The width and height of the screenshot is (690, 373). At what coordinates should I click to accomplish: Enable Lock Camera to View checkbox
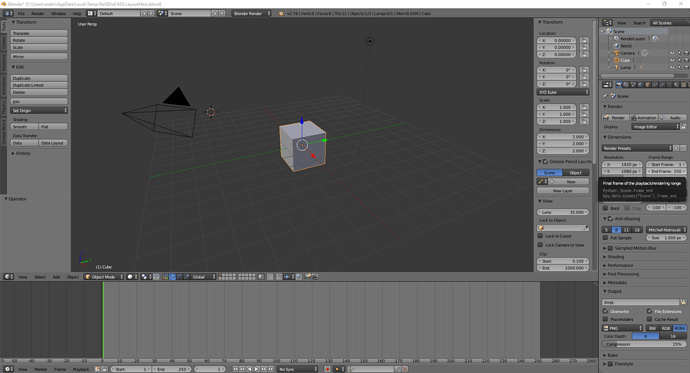pos(540,245)
